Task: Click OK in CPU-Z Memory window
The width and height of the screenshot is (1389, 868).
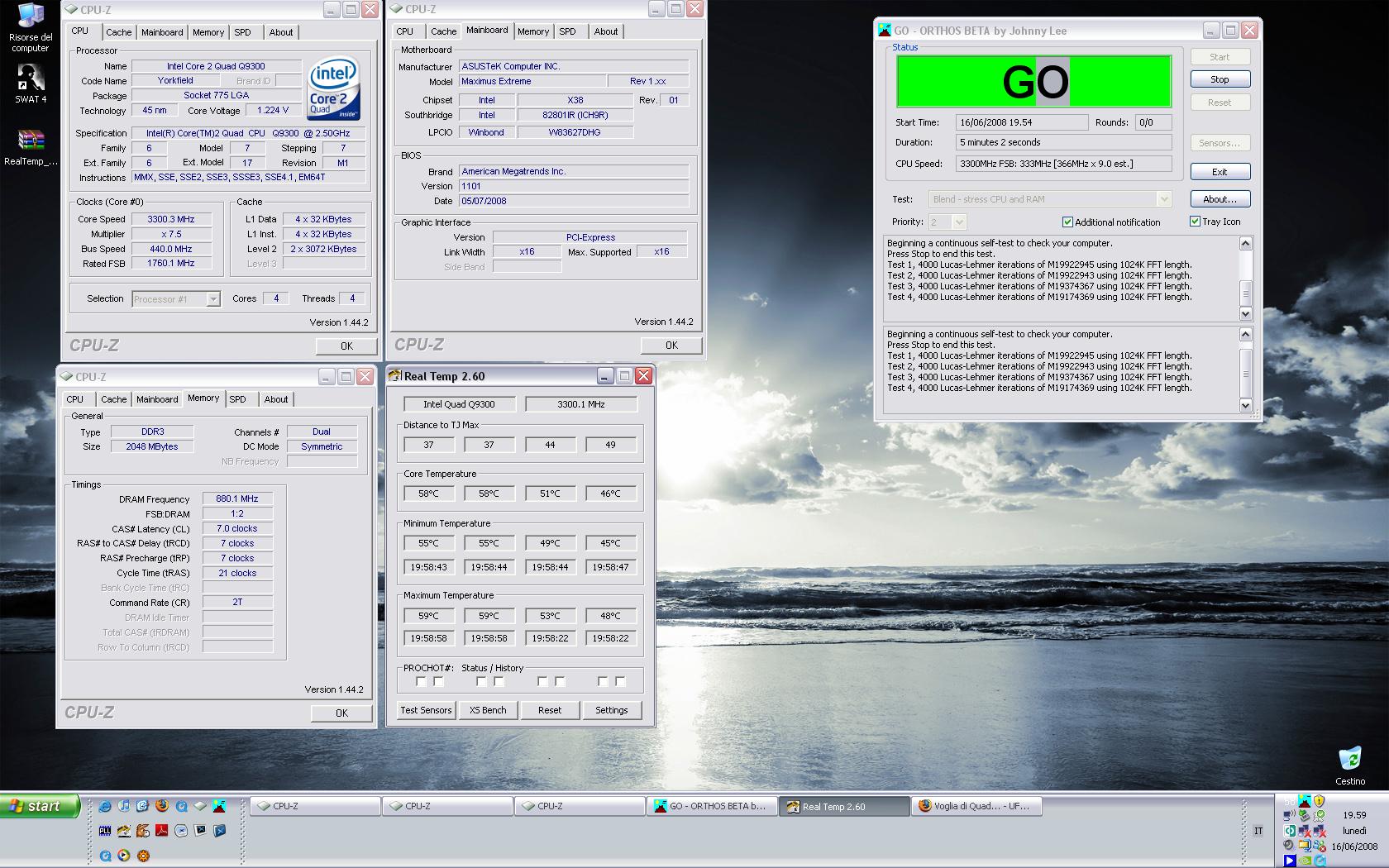Action: (341, 713)
